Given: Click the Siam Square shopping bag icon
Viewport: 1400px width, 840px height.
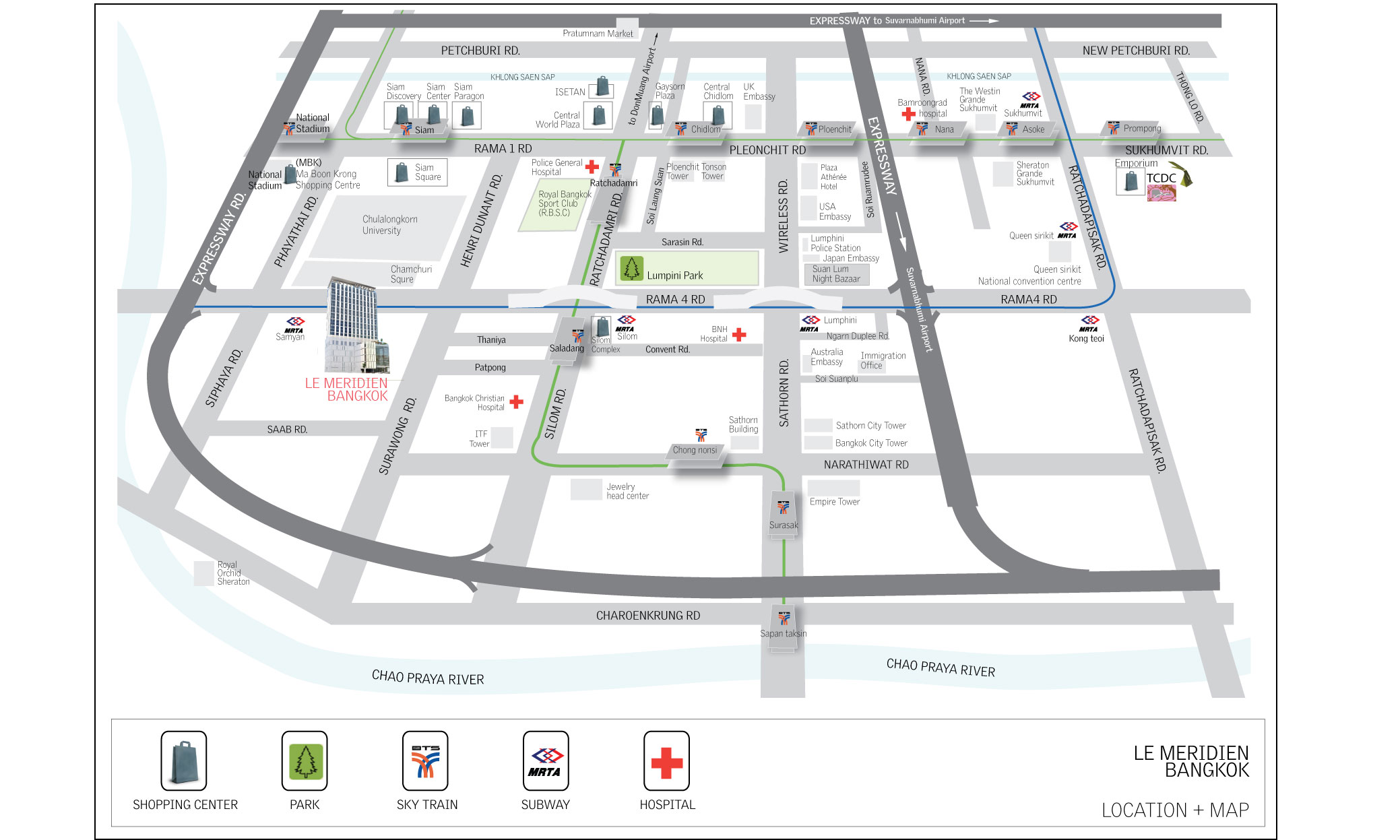Looking at the screenshot, I should tap(402, 172).
